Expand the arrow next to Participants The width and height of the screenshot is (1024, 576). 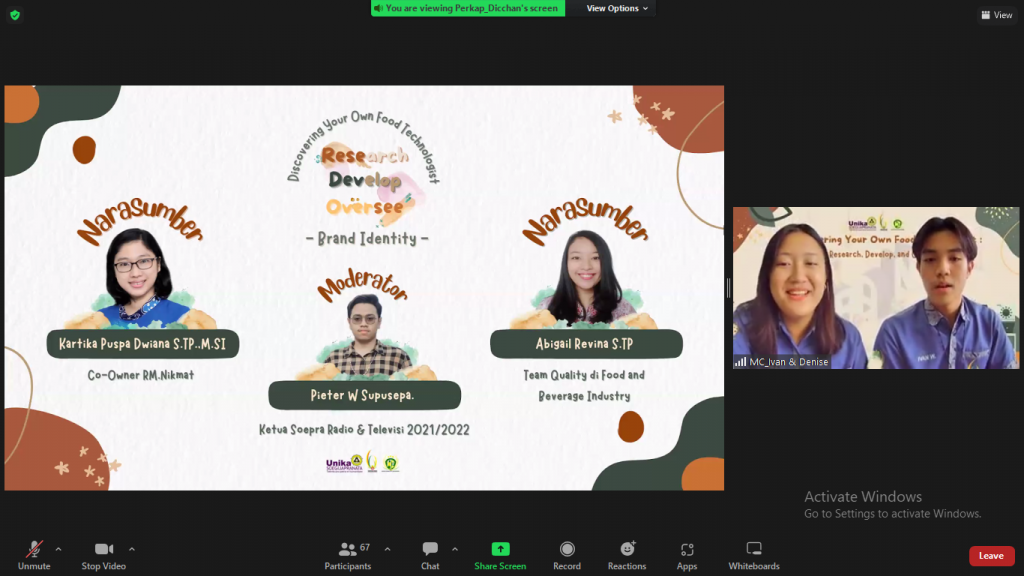[387, 549]
